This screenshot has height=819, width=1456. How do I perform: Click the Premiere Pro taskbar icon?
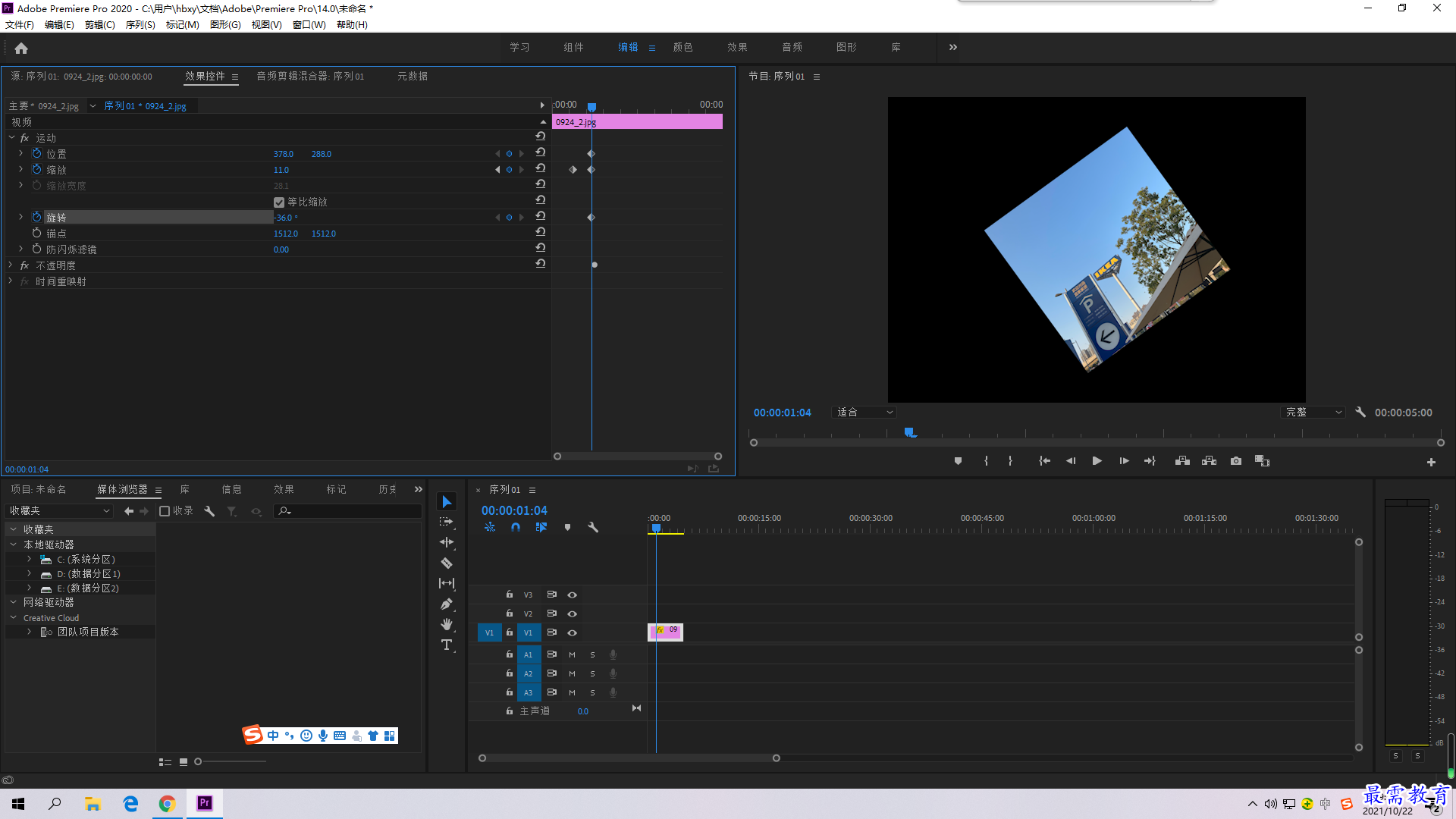[205, 803]
